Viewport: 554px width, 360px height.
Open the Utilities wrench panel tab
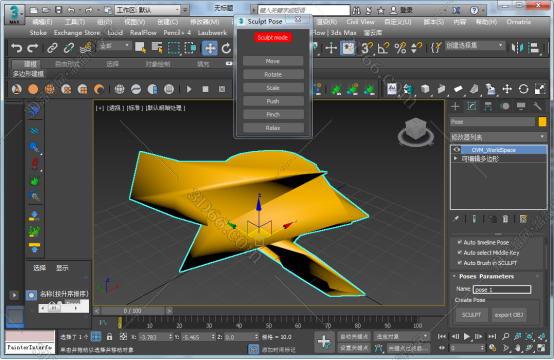click(x=537, y=106)
